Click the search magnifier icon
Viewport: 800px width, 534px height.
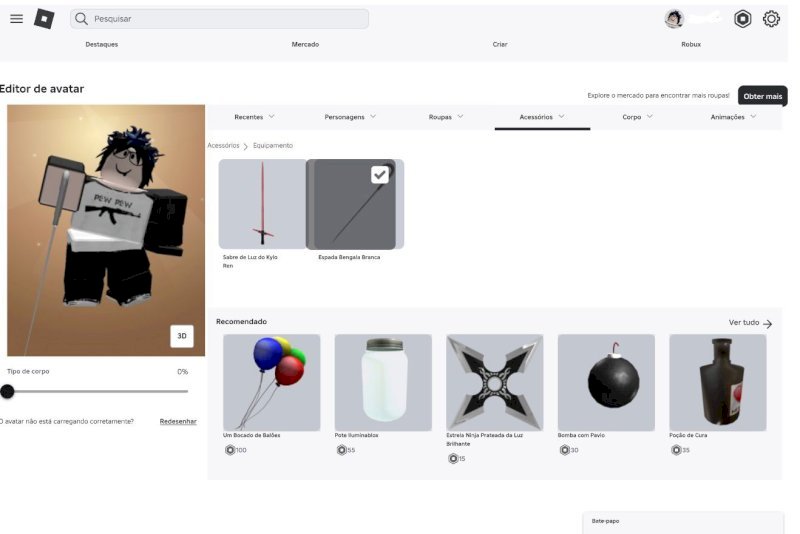[x=82, y=19]
